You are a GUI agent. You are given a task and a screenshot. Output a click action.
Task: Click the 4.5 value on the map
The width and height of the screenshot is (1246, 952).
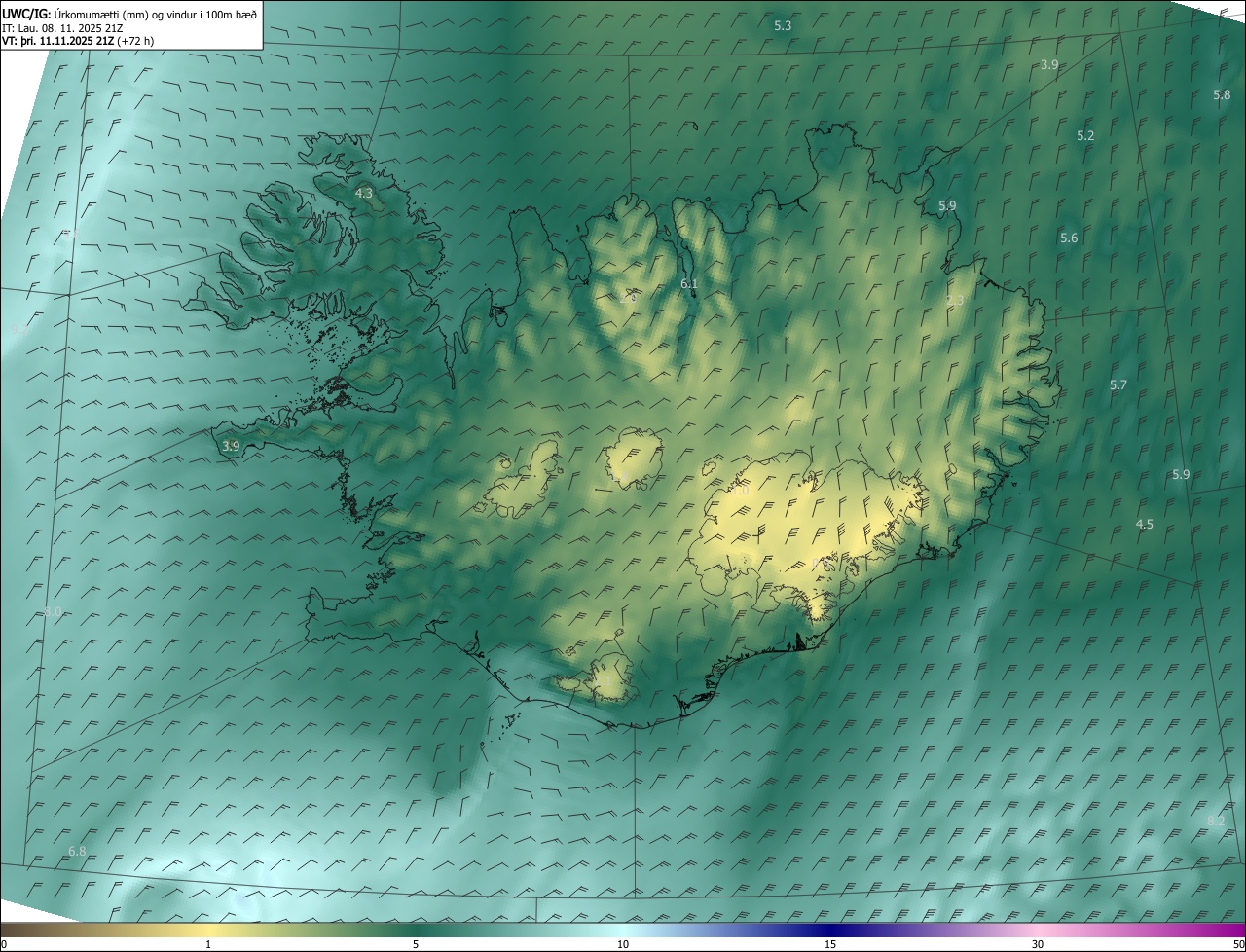click(1144, 525)
